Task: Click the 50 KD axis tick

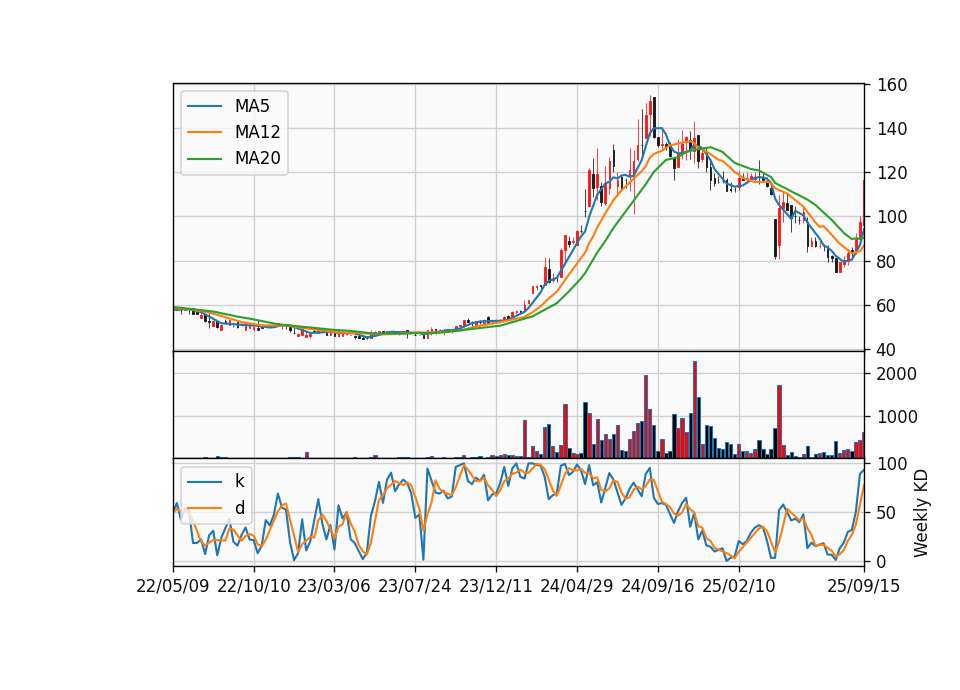Action: coord(887,513)
